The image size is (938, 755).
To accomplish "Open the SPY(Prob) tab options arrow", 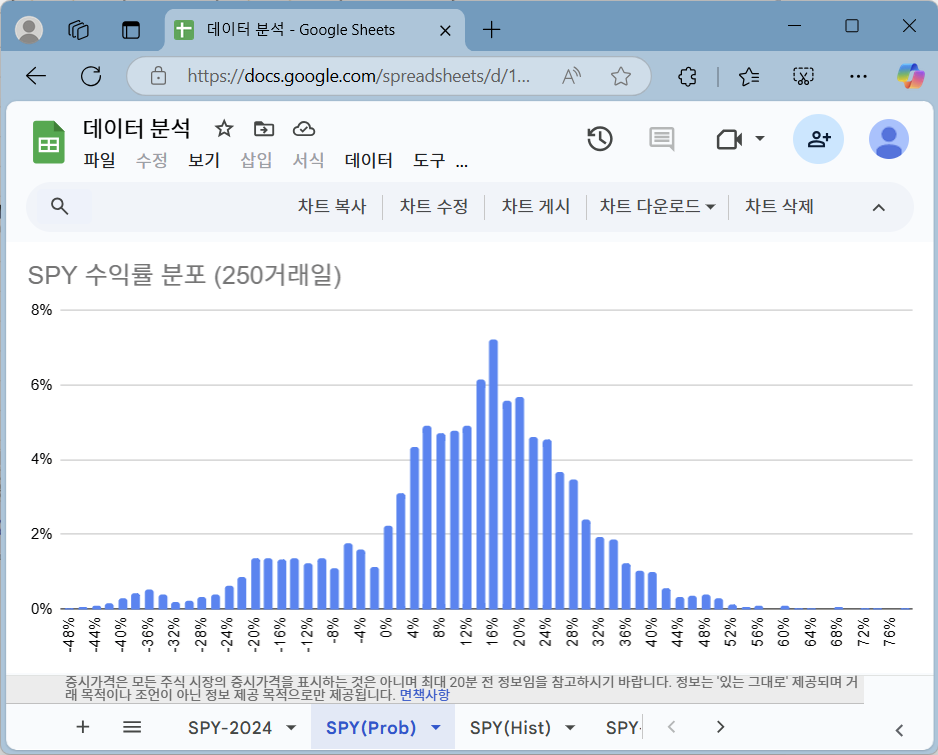I will pyautogui.click(x=436, y=727).
